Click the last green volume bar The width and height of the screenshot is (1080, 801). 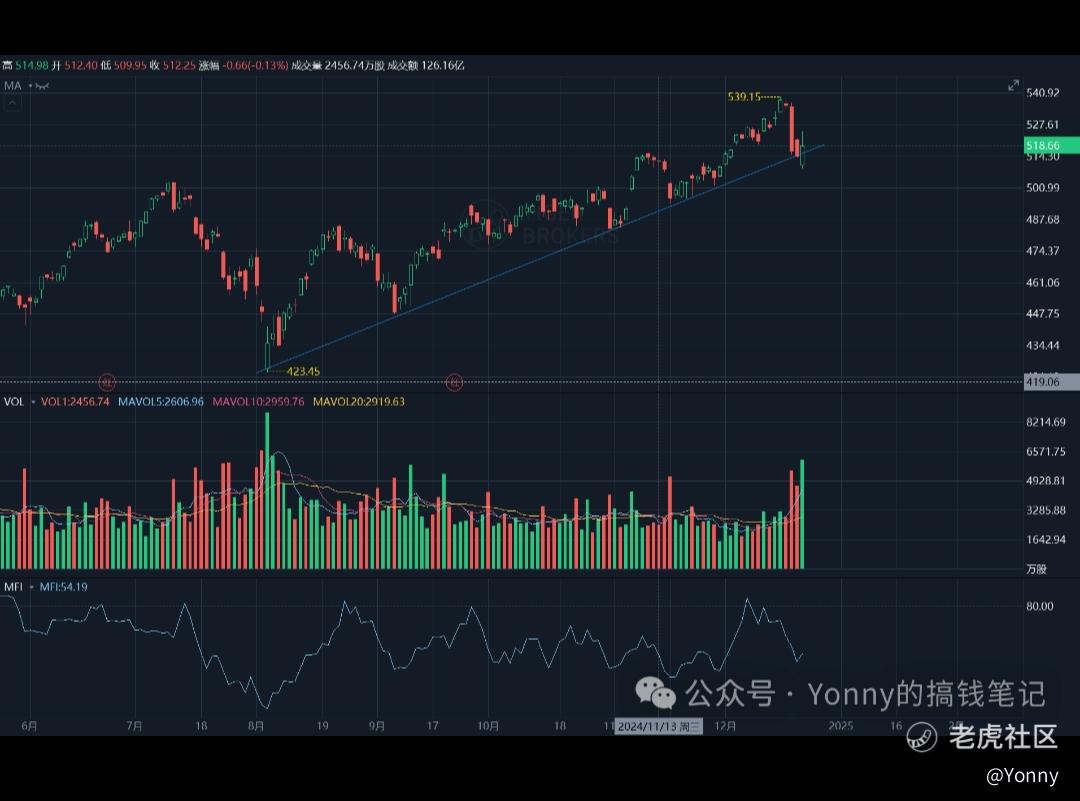[802, 514]
